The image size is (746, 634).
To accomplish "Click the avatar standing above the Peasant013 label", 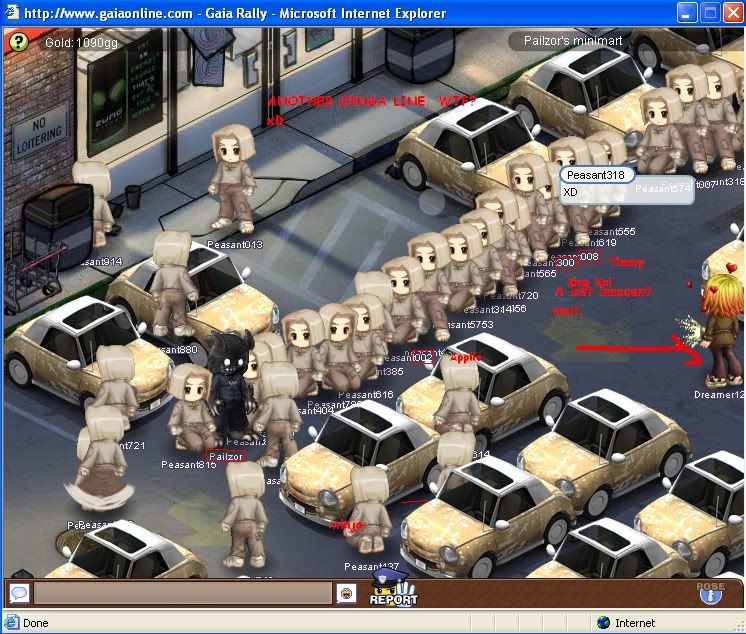I will pyautogui.click(x=233, y=178).
